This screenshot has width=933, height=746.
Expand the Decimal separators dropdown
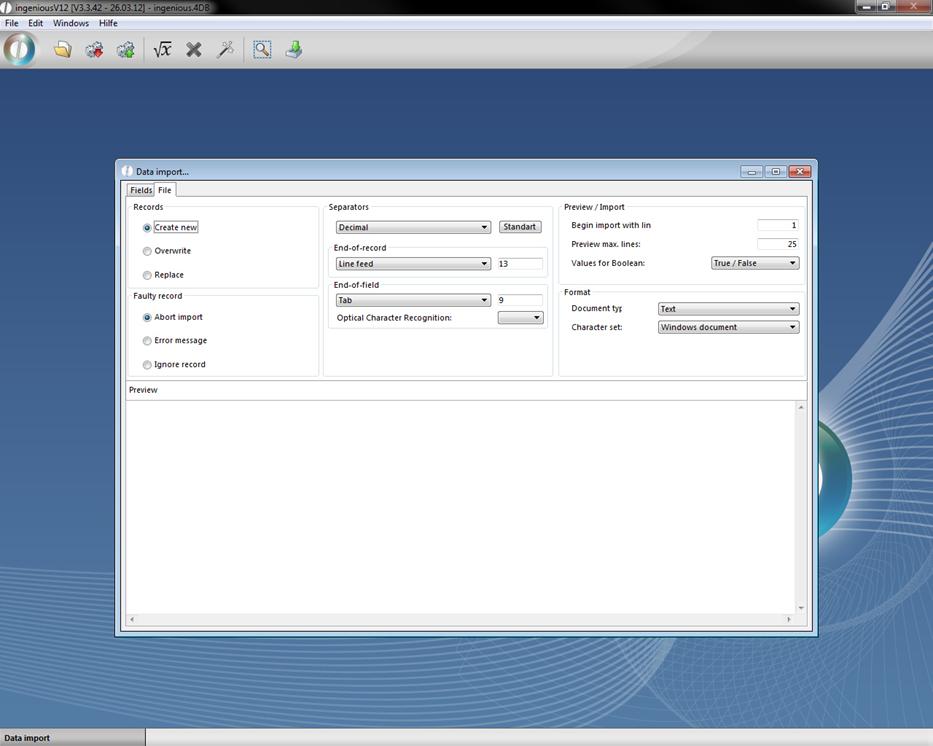[413, 227]
